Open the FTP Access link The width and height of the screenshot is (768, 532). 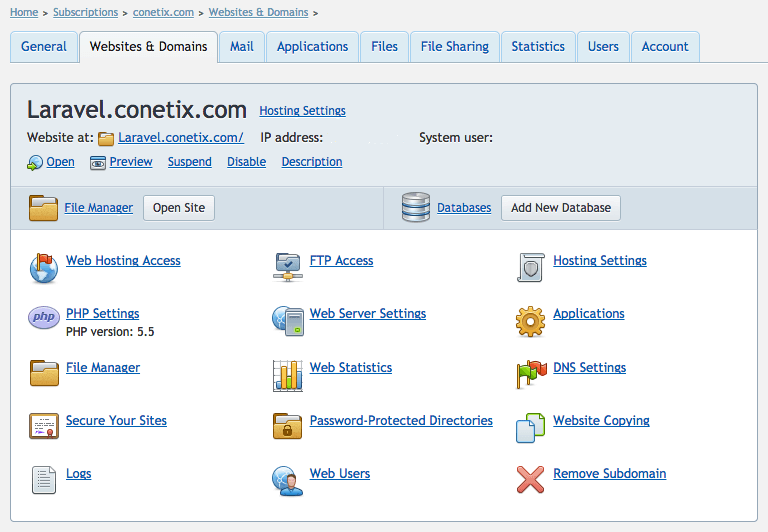(x=342, y=261)
